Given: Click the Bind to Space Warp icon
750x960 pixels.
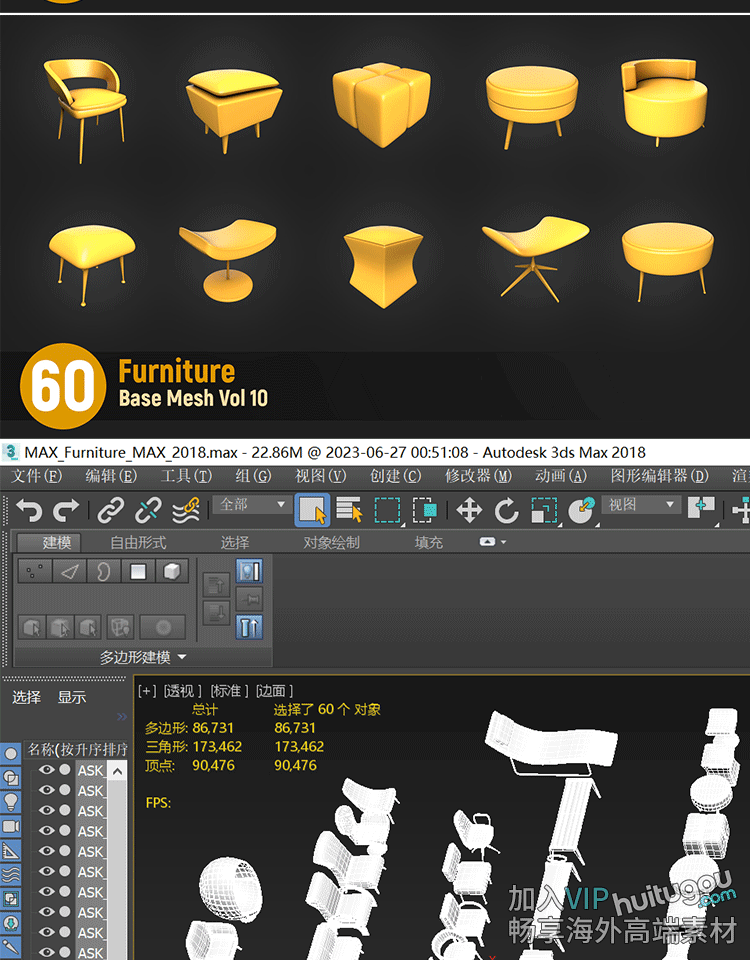Looking at the screenshot, I should (x=186, y=510).
